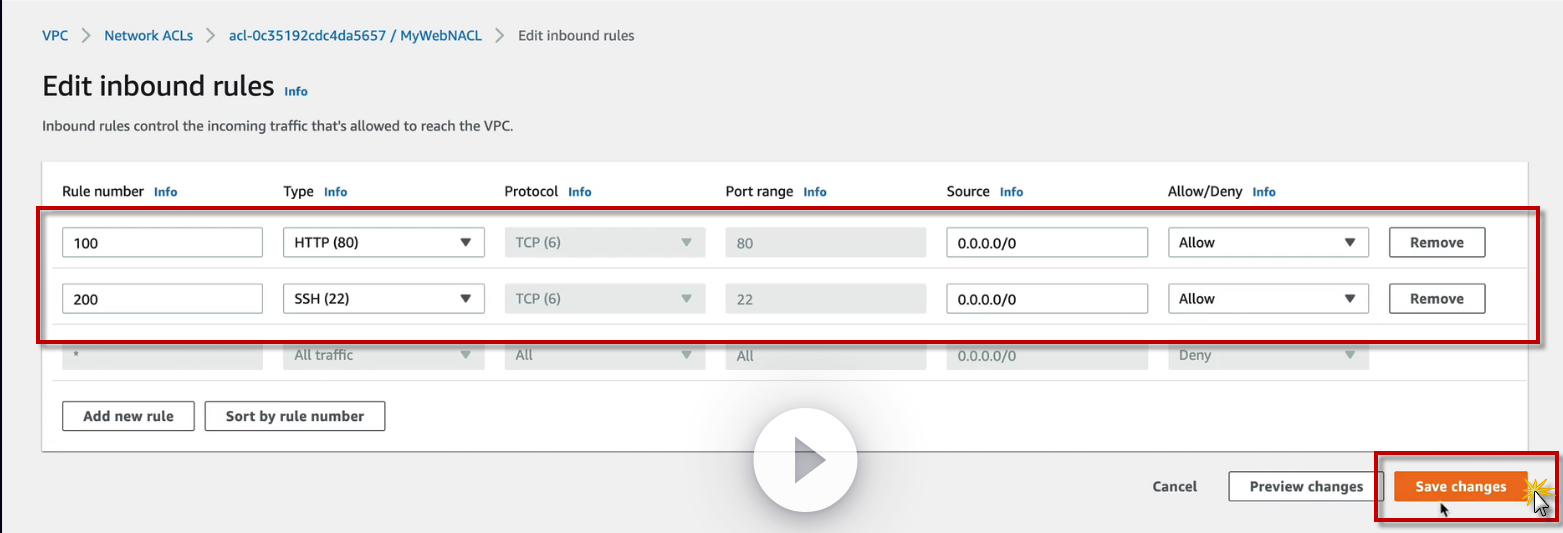Open Info link next to Allow/Deny column

(1264, 192)
